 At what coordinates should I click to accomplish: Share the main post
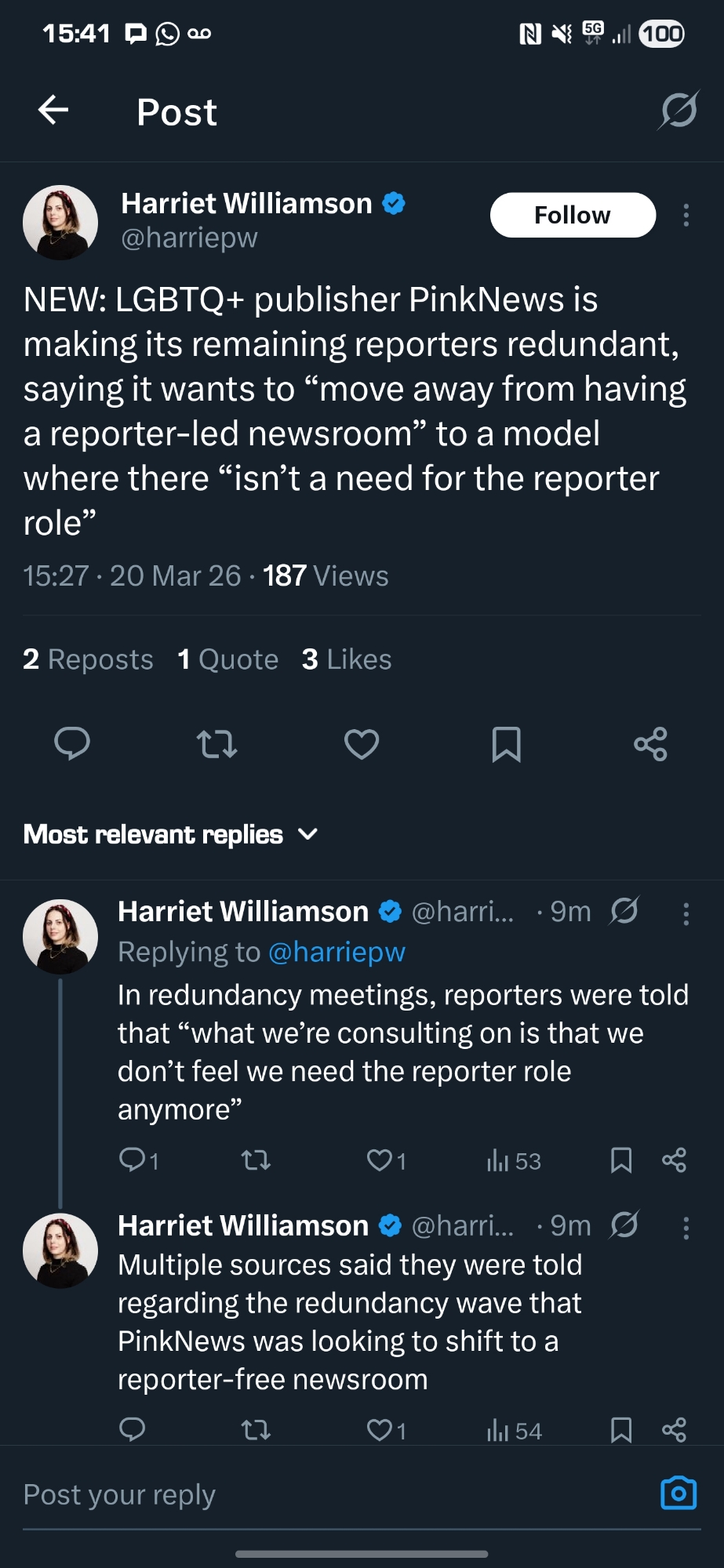click(x=650, y=743)
